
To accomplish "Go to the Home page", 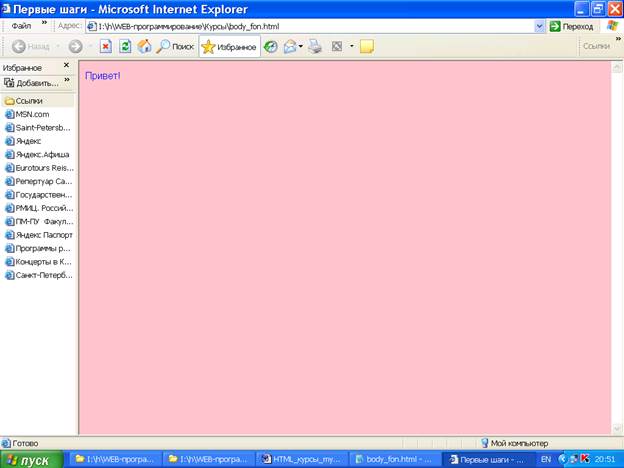I will pyautogui.click(x=144, y=47).
